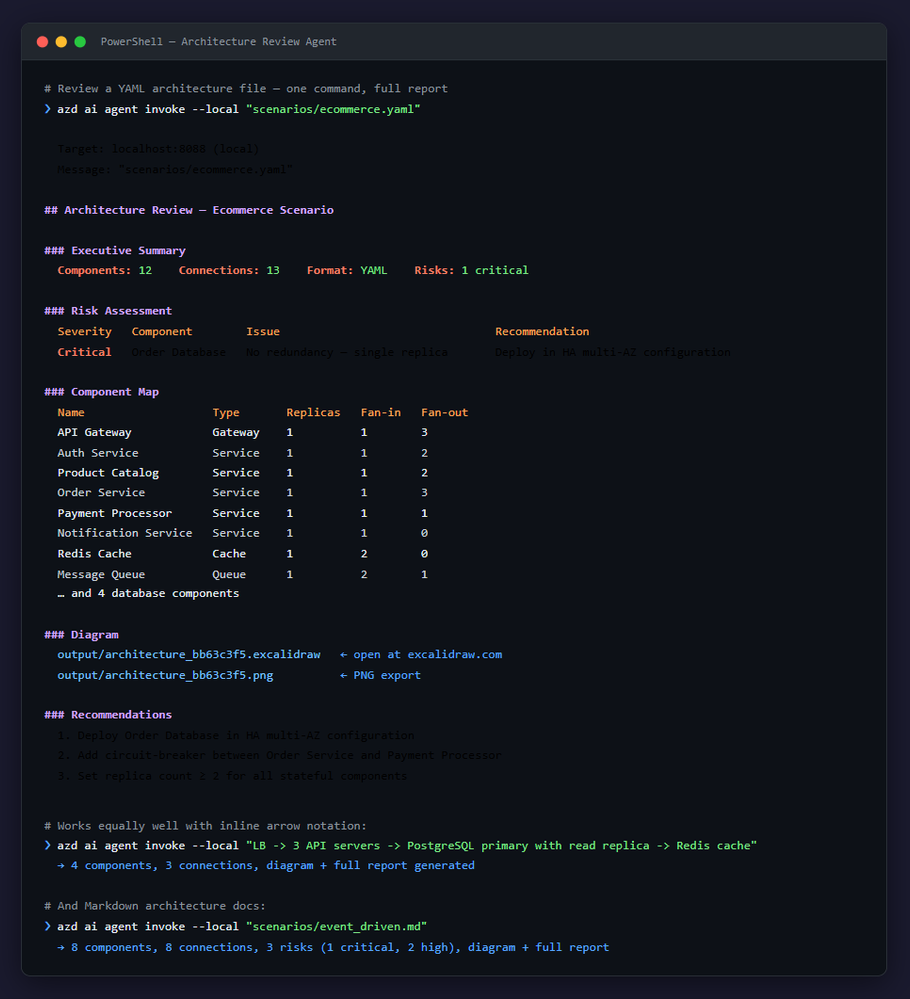Click the 'Product Catalog' row name

coord(108,473)
